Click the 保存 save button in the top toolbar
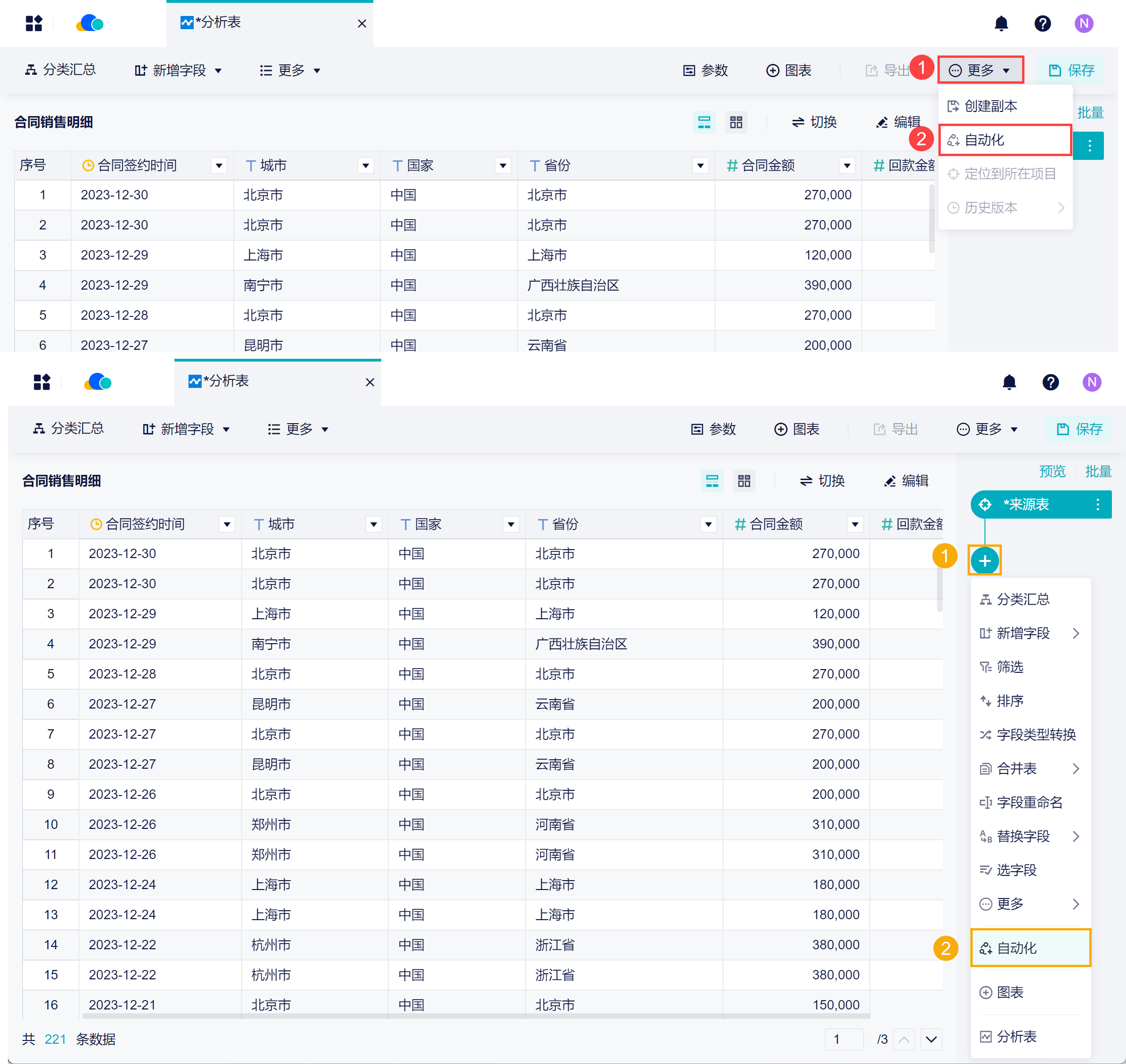The width and height of the screenshot is (1126, 1064). (1071, 71)
